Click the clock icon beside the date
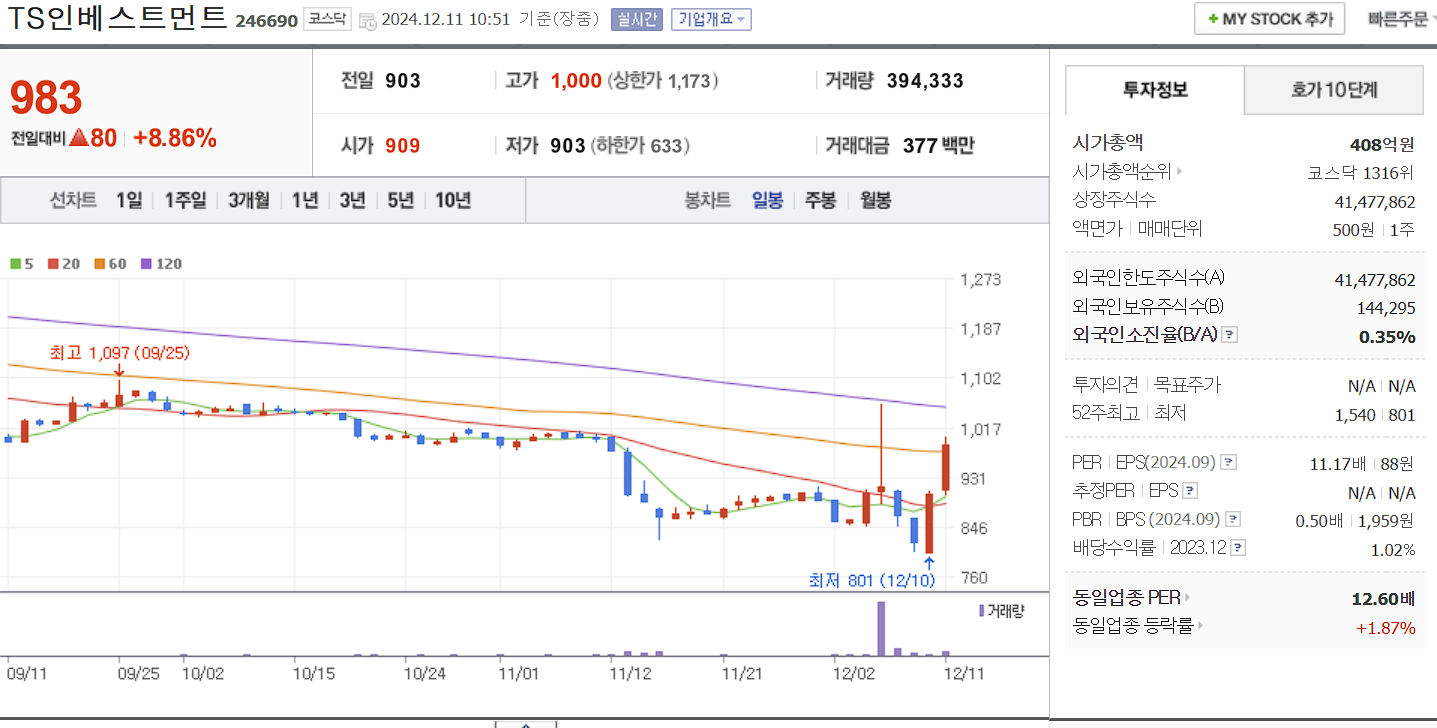 coord(366,17)
